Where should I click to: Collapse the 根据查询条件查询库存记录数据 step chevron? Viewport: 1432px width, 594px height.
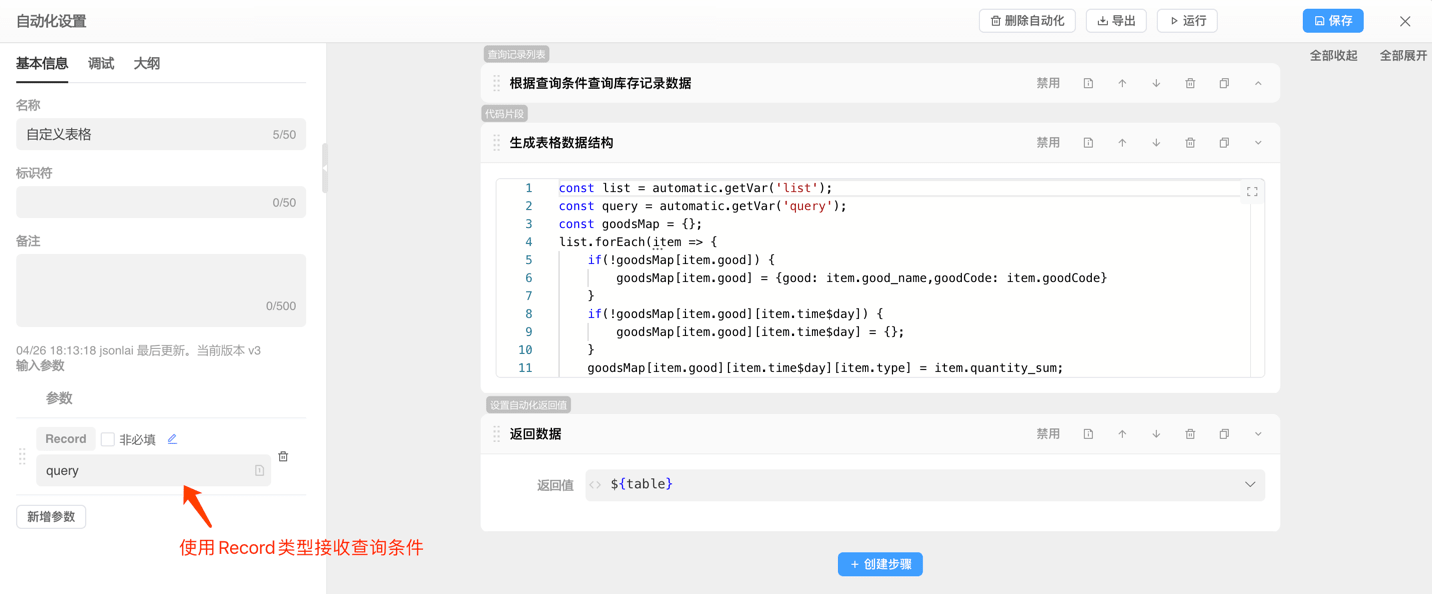click(1258, 84)
